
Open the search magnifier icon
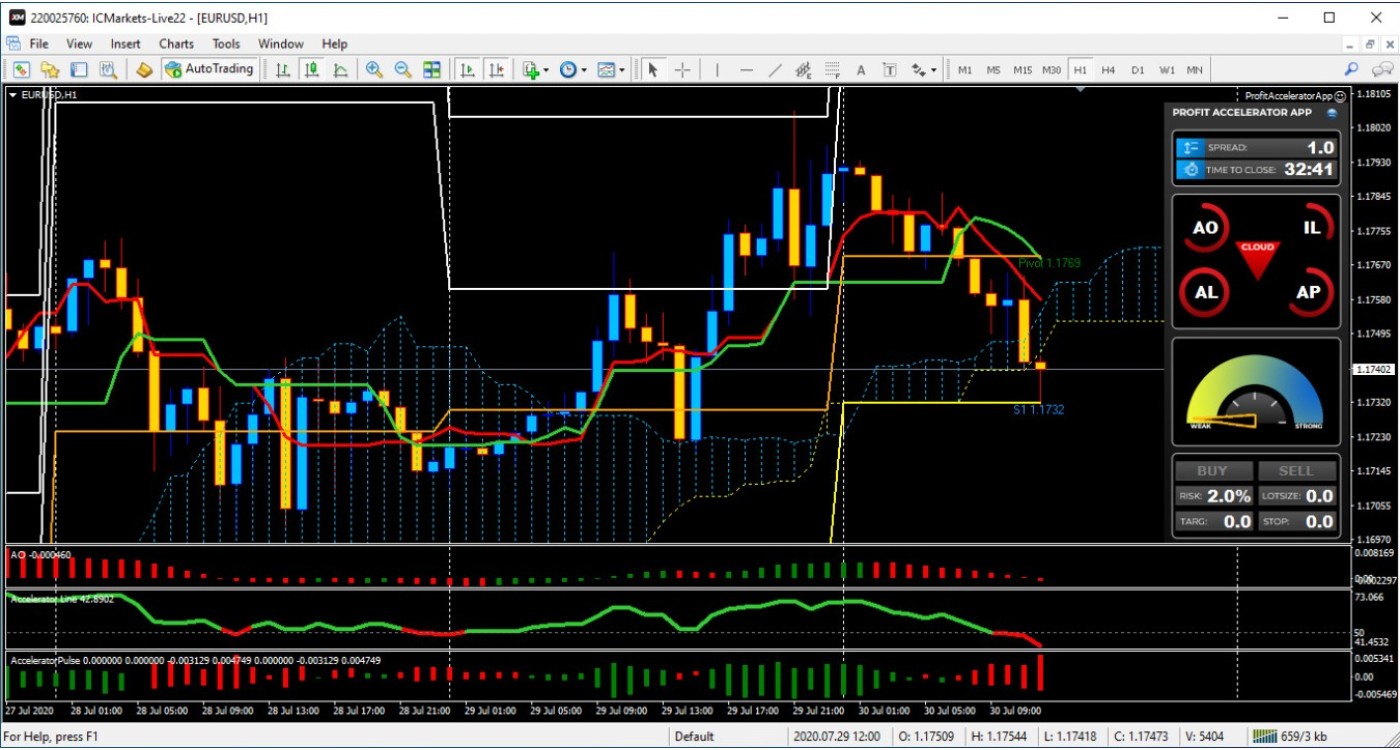coord(1351,70)
